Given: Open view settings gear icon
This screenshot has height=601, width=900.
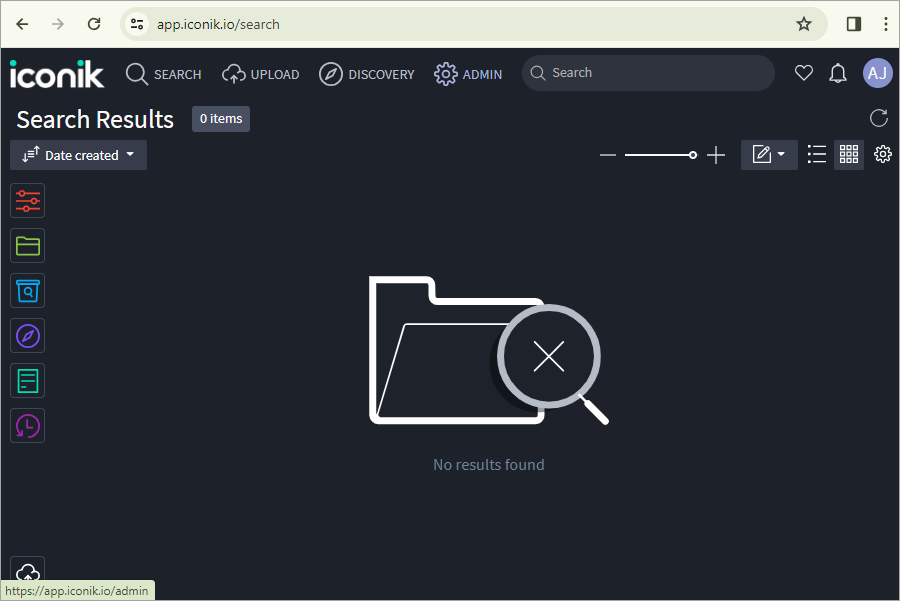Looking at the screenshot, I should (883, 154).
